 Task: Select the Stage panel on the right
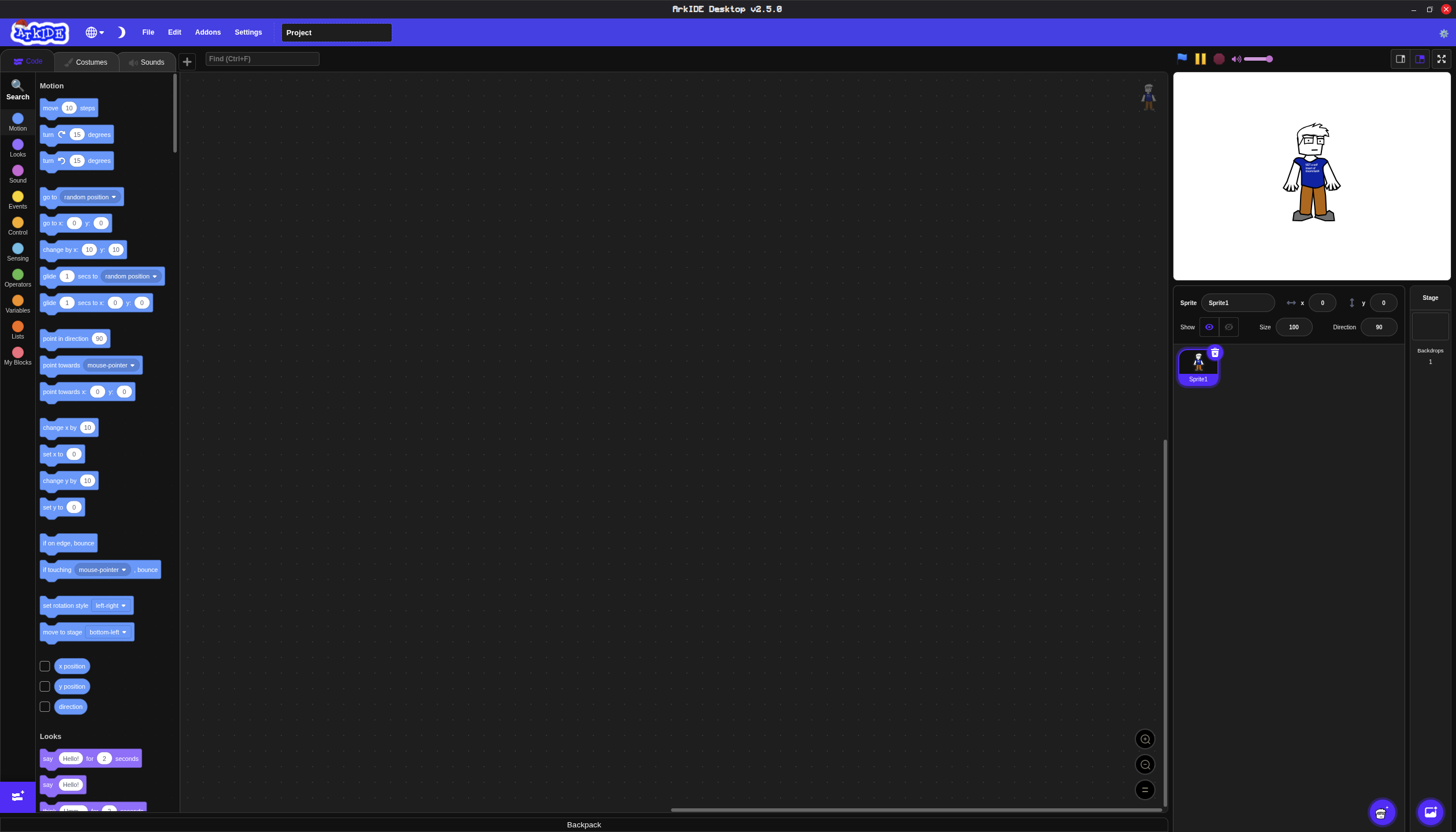(1430, 326)
